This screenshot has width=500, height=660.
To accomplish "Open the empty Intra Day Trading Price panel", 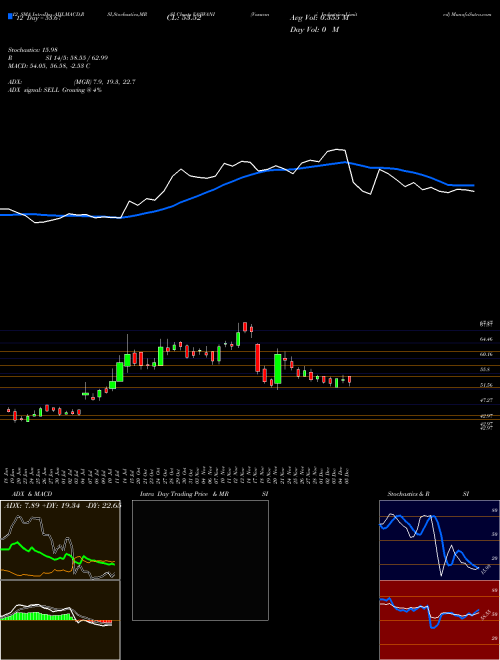I will click(x=200, y=560).
